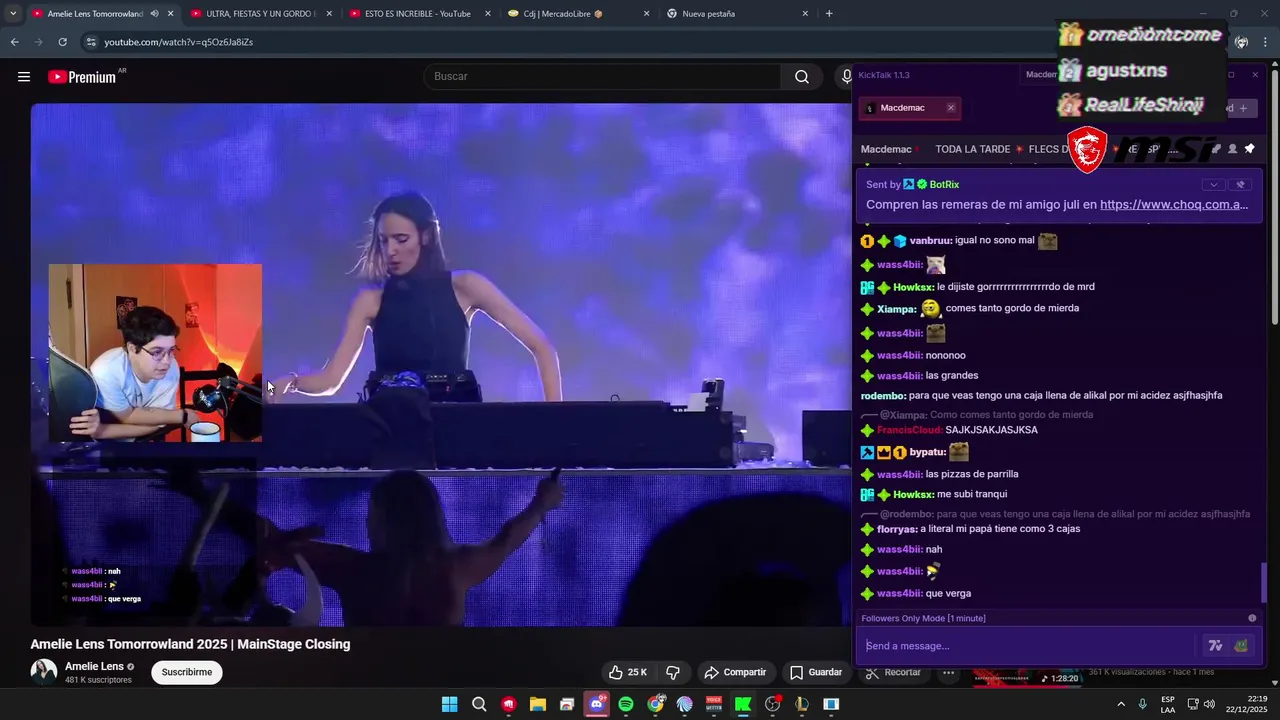Click the Guardar save button
The width and height of the screenshot is (1280, 720).
coord(816,672)
